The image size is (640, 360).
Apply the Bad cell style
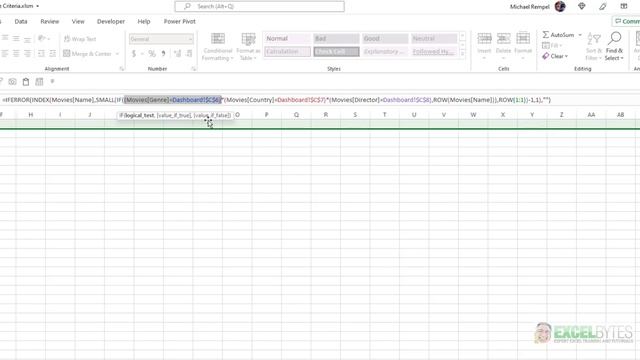pyautogui.click(x=336, y=38)
